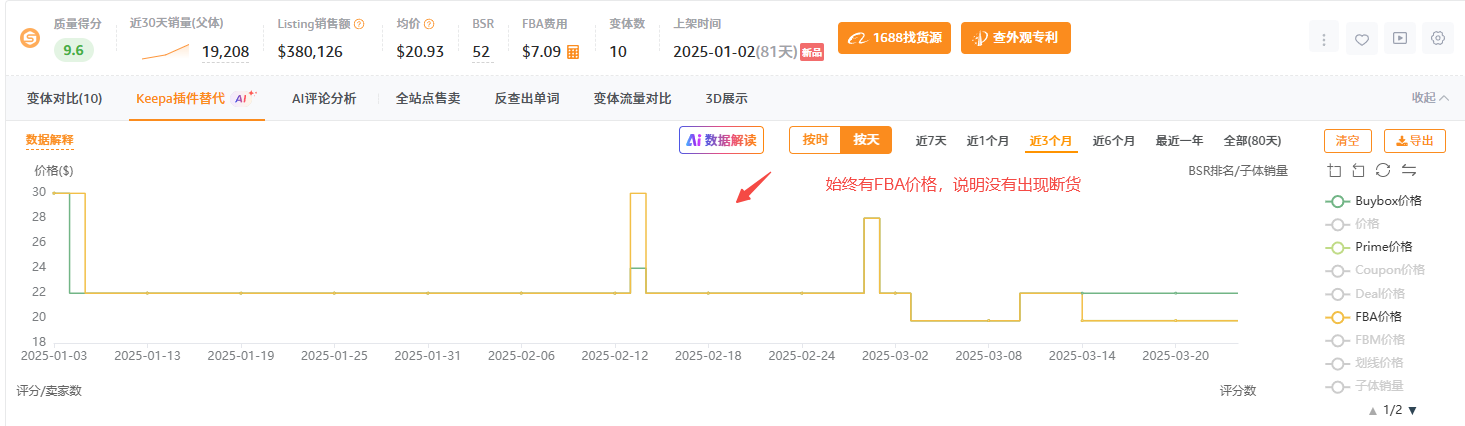Select the 近1个月 time range

click(988, 141)
